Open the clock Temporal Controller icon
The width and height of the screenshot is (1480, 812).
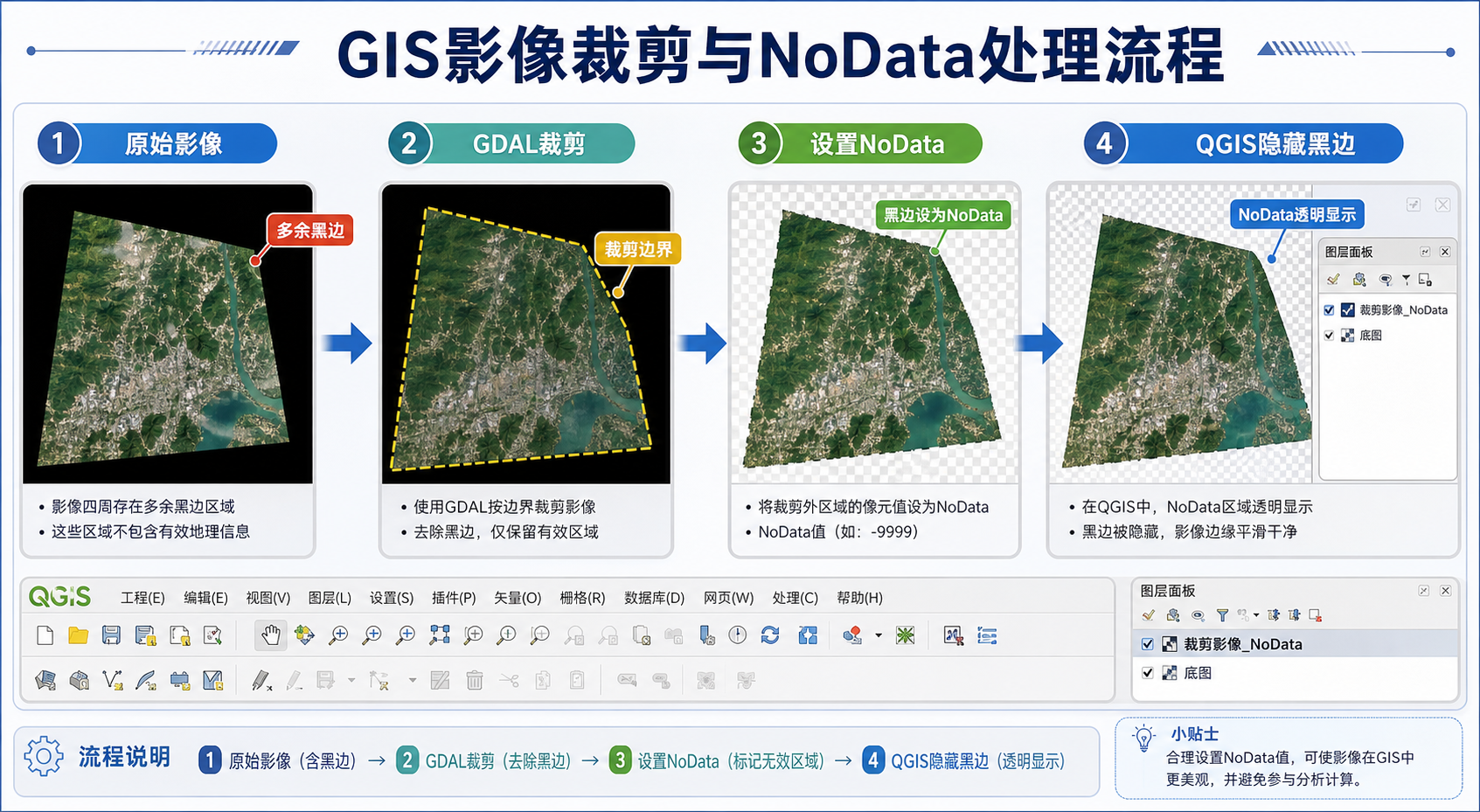738,635
